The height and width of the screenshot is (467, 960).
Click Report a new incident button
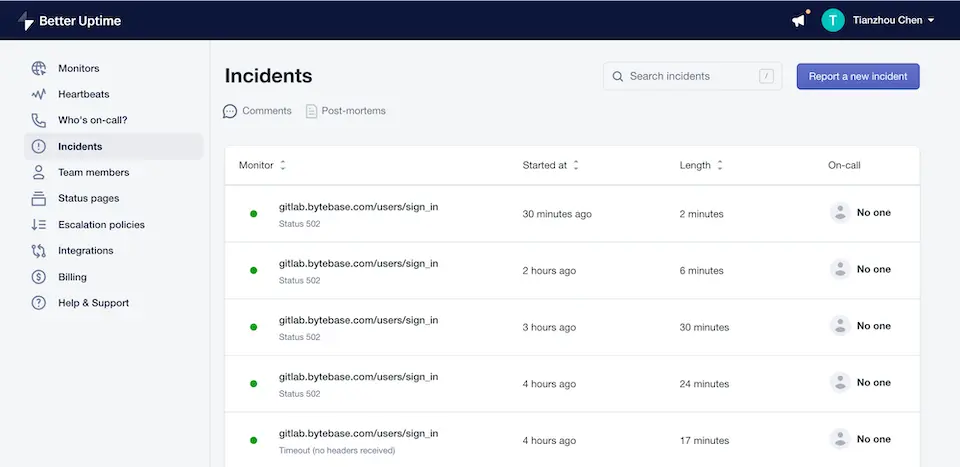coord(858,77)
